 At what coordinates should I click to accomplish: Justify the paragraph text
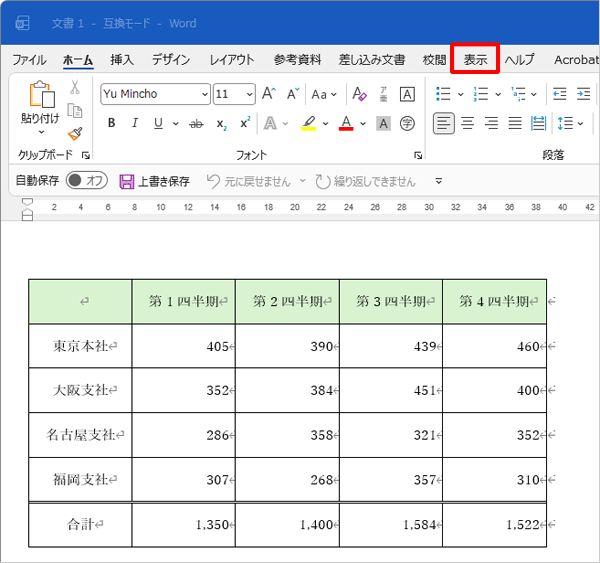point(515,123)
